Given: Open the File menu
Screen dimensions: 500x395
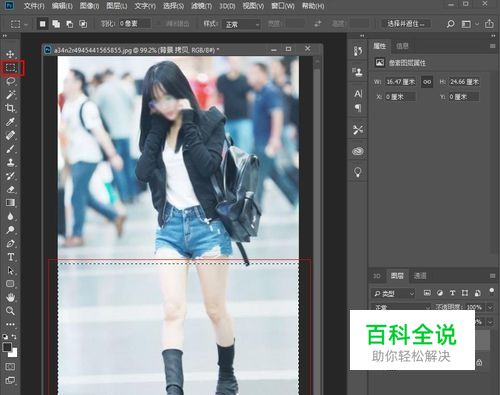Looking at the screenshot, I should point(34,6).
